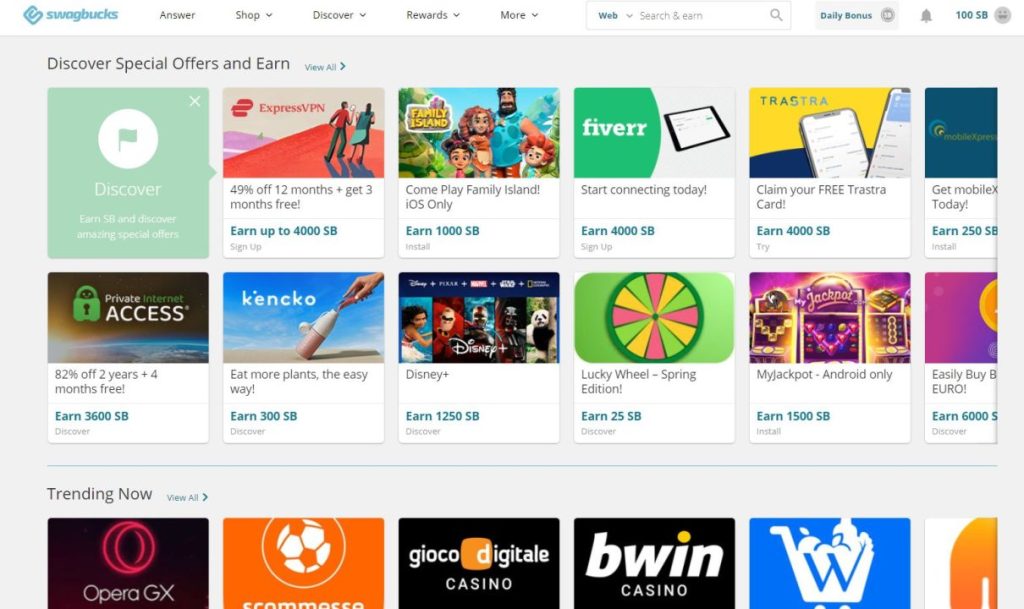Open the profile avatar icon

(1002, 15)
